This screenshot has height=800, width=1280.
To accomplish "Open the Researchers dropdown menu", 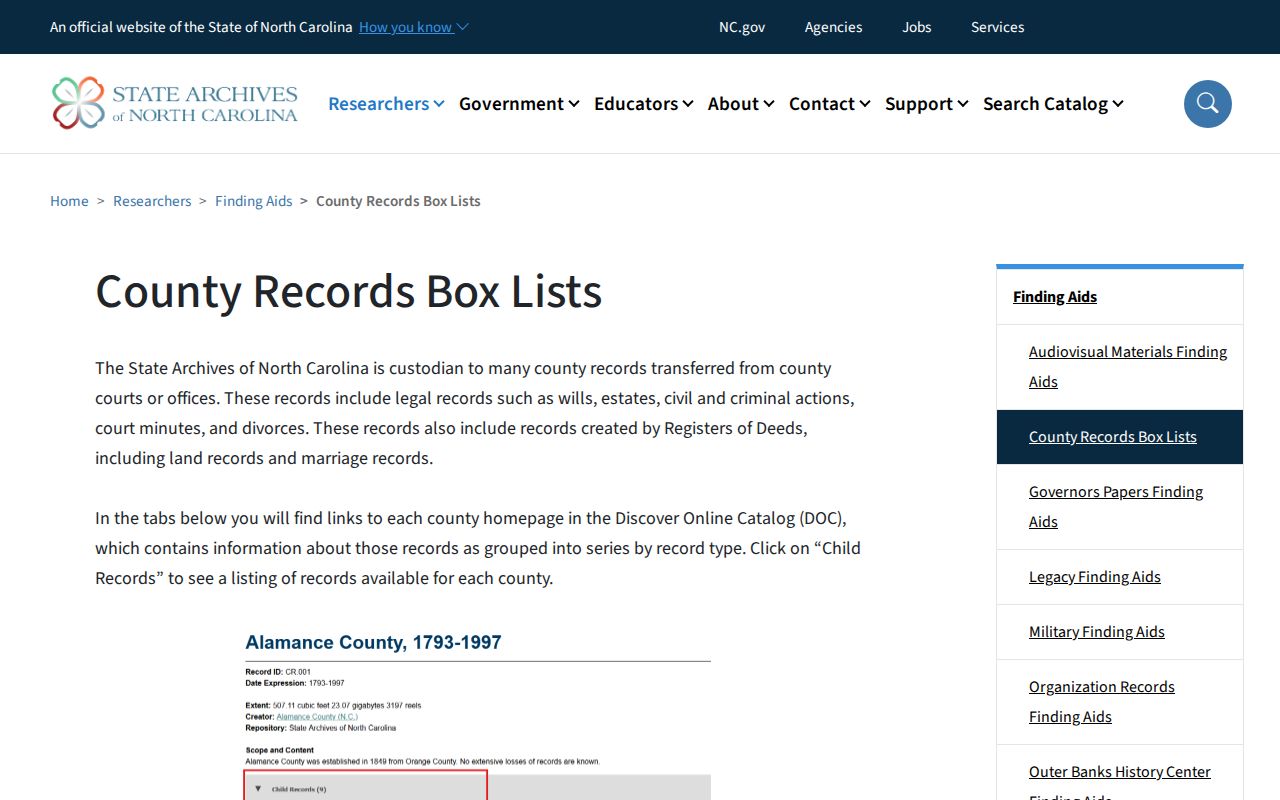I will click(386, 104).
